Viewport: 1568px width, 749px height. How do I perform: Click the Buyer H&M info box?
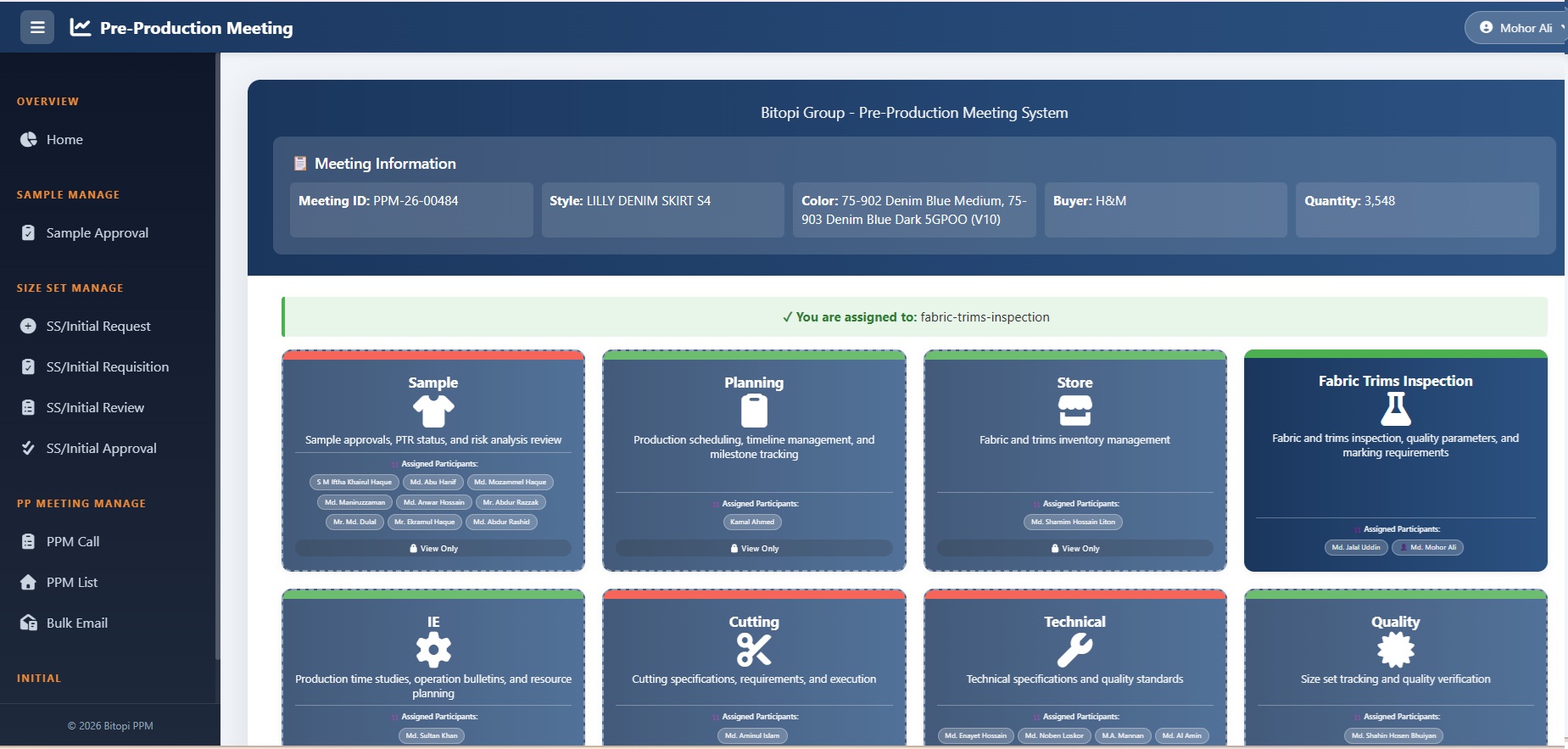coord(1166,210)
